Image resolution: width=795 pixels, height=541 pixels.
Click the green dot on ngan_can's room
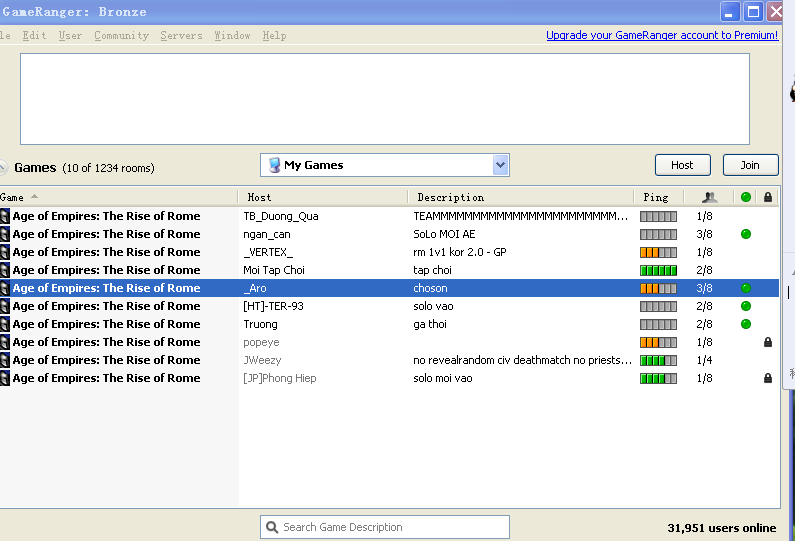(x=745, y=234)
